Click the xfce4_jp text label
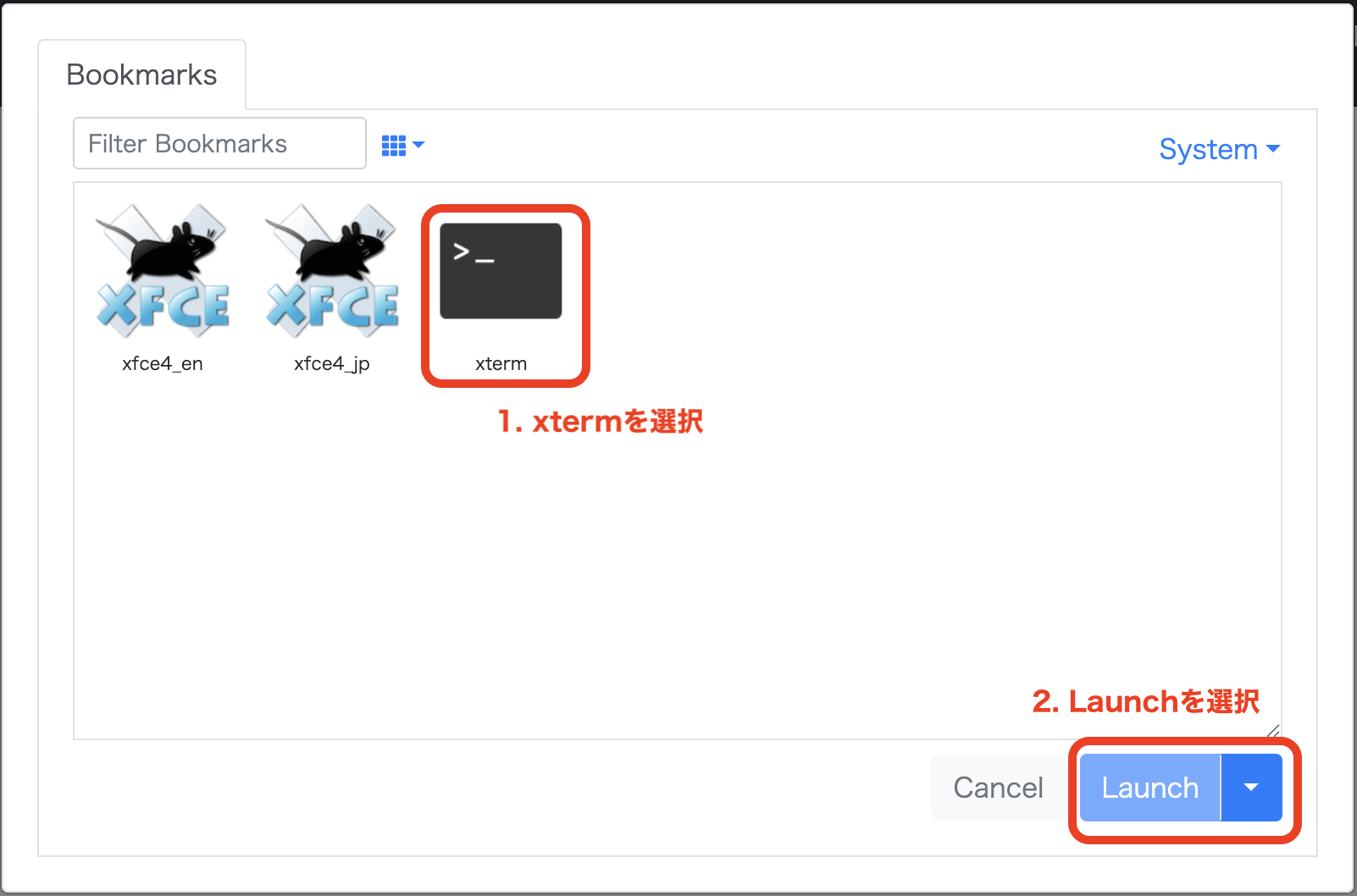 pyautogui.click(x=332, y=363)
